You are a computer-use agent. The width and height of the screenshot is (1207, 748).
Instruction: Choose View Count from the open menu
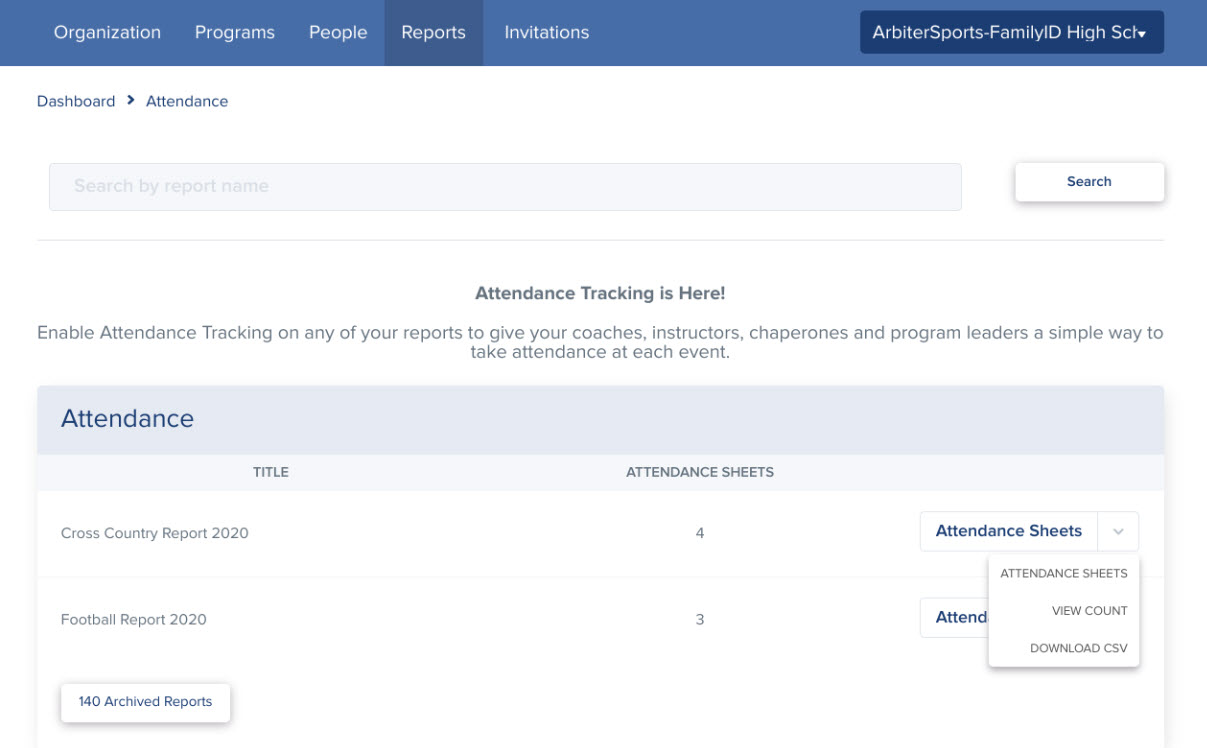coord(1089,610)
